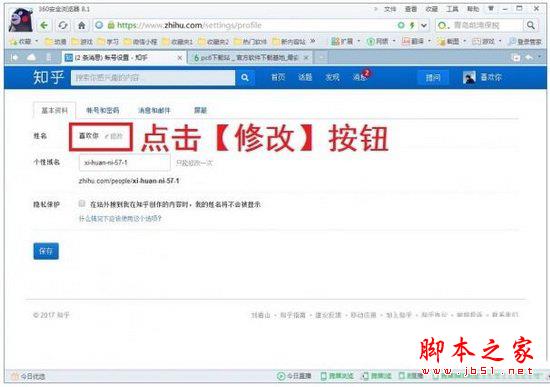This screenshot has height=387, width=550.
Task: Go to 发现 in Zhihu nav
Action: 332,78
